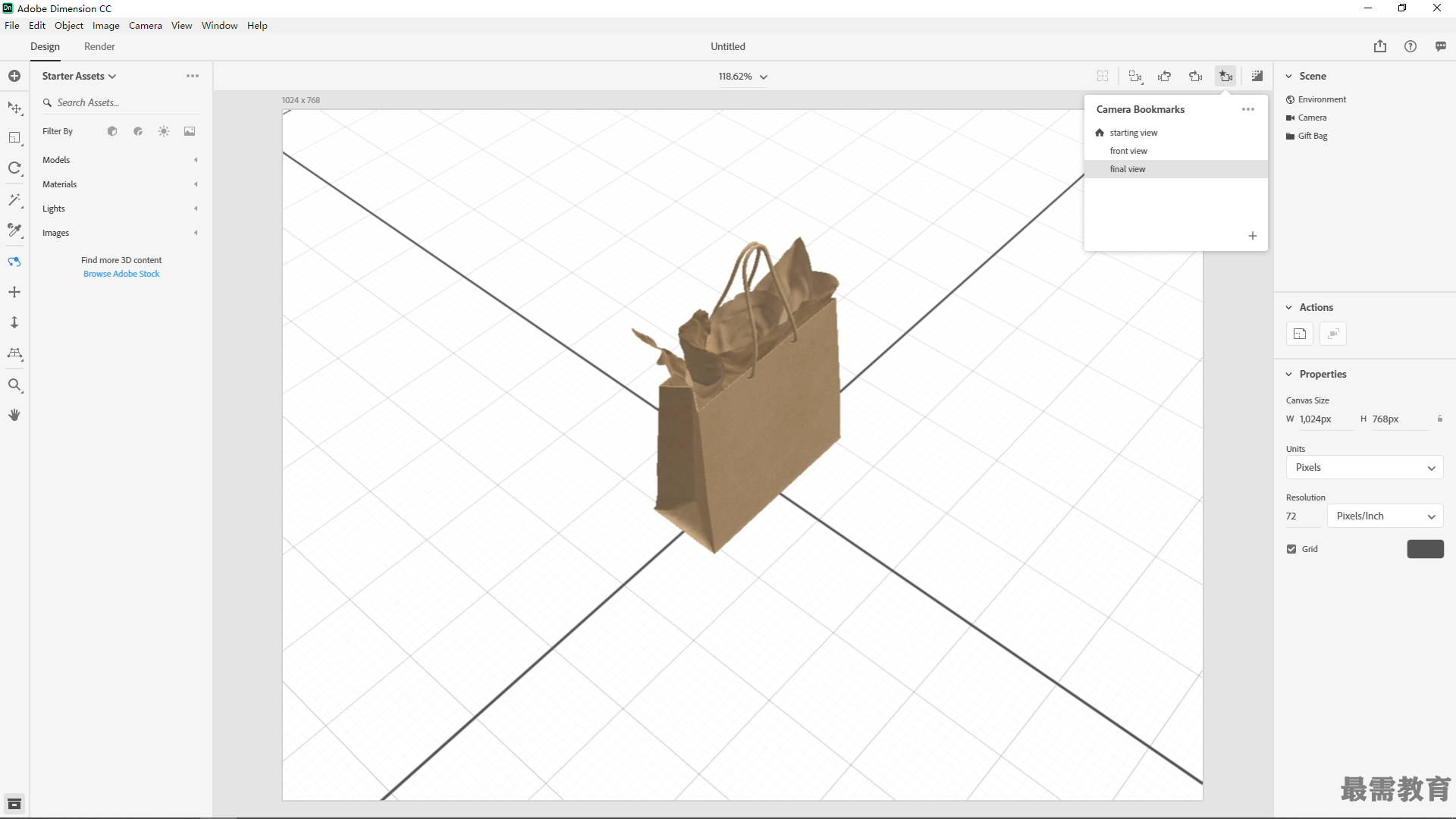Click the Browse Adobe Stock link
This screenshot has width=1456, height=819.
tap(121, 274)
